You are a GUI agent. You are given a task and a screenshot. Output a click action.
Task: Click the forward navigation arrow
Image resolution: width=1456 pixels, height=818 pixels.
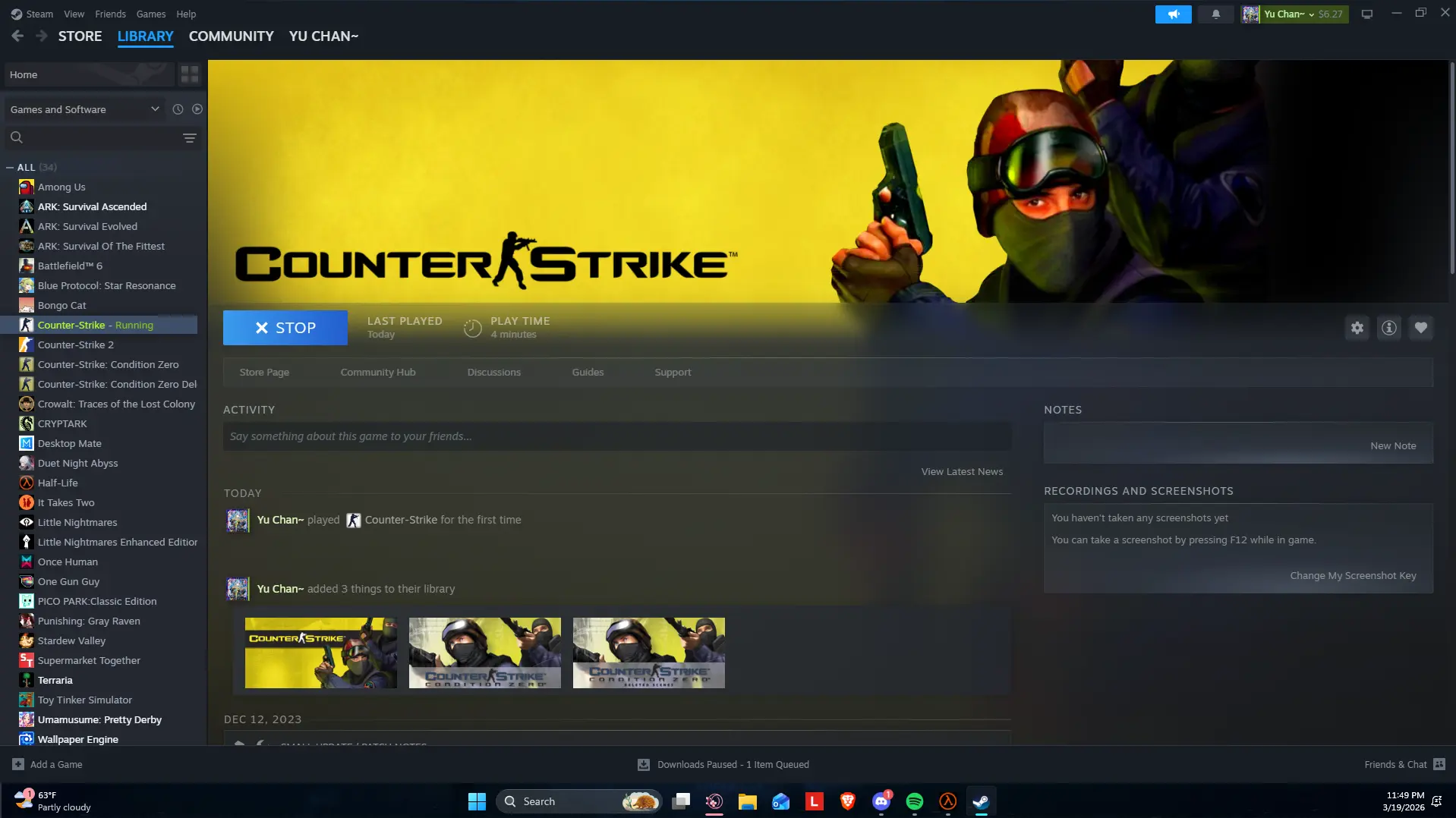coord(42,36)
